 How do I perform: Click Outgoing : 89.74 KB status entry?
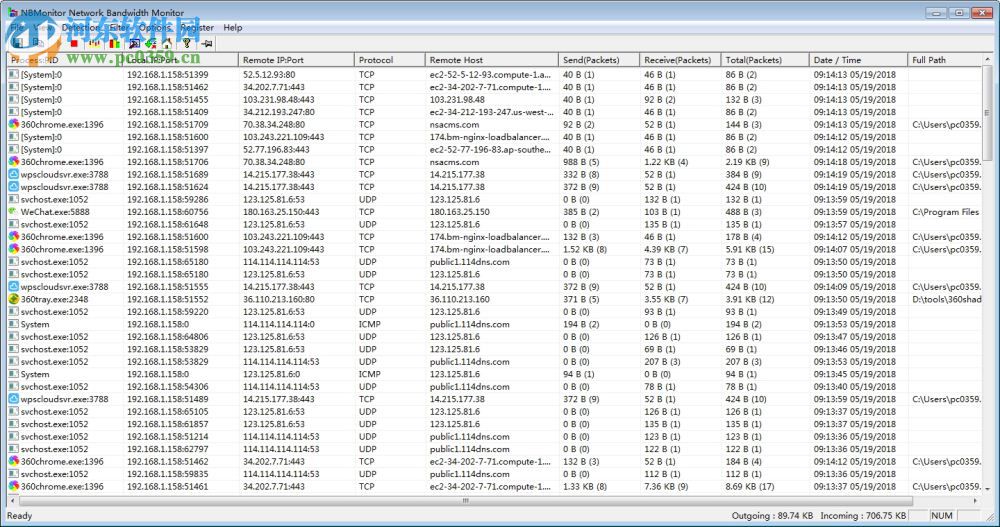coord(772,516)
